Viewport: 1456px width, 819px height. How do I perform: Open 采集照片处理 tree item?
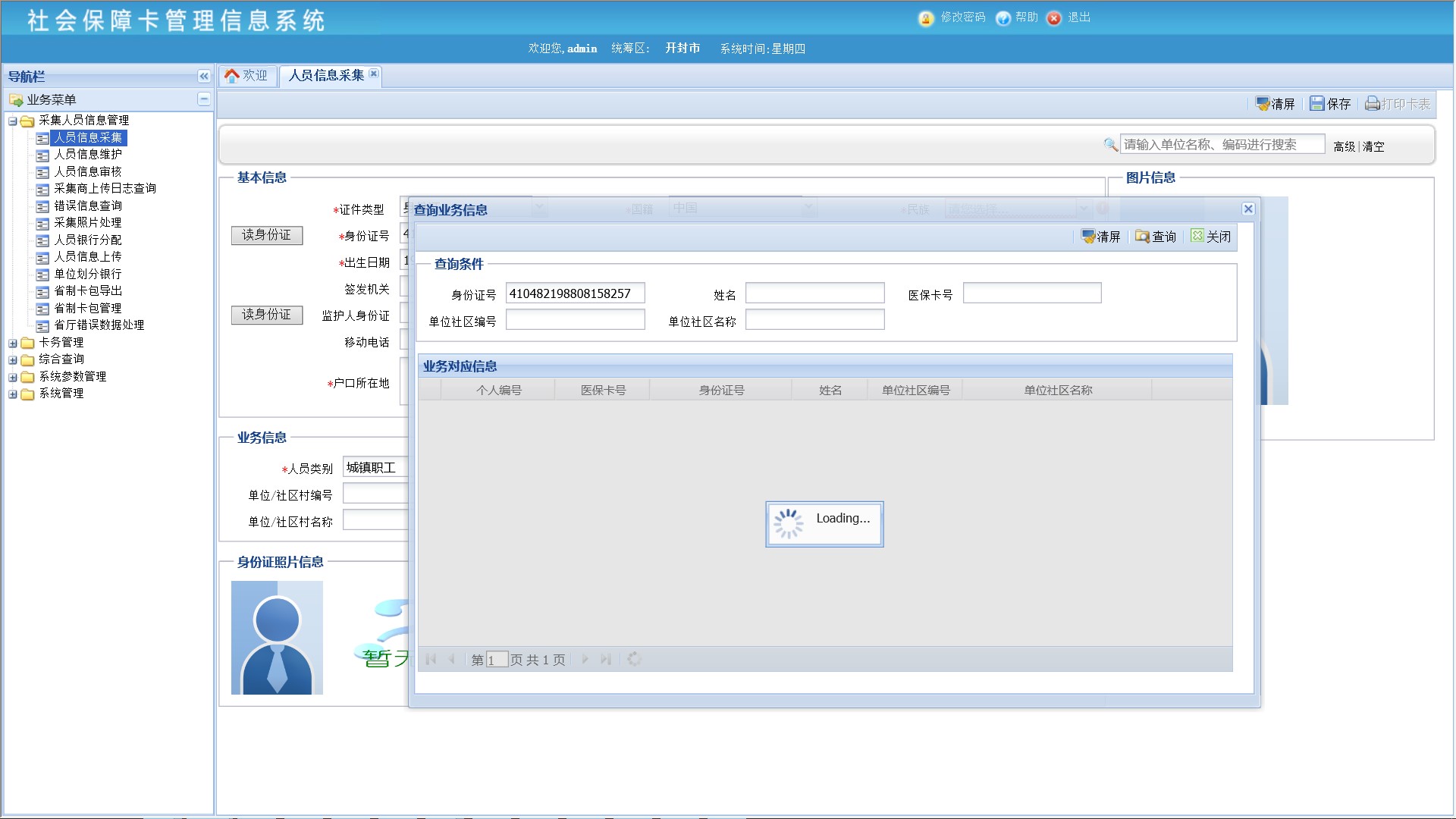pos(88,222)
